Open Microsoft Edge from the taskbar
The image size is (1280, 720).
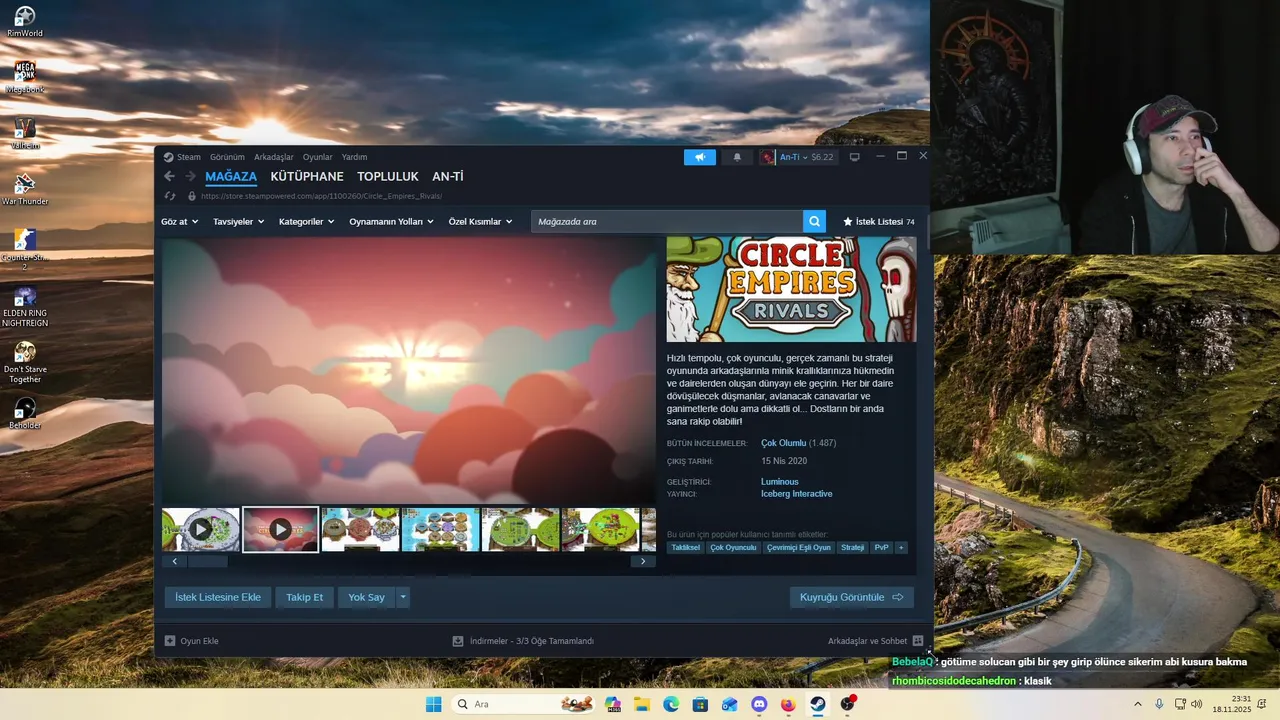[x=671, y=704]
